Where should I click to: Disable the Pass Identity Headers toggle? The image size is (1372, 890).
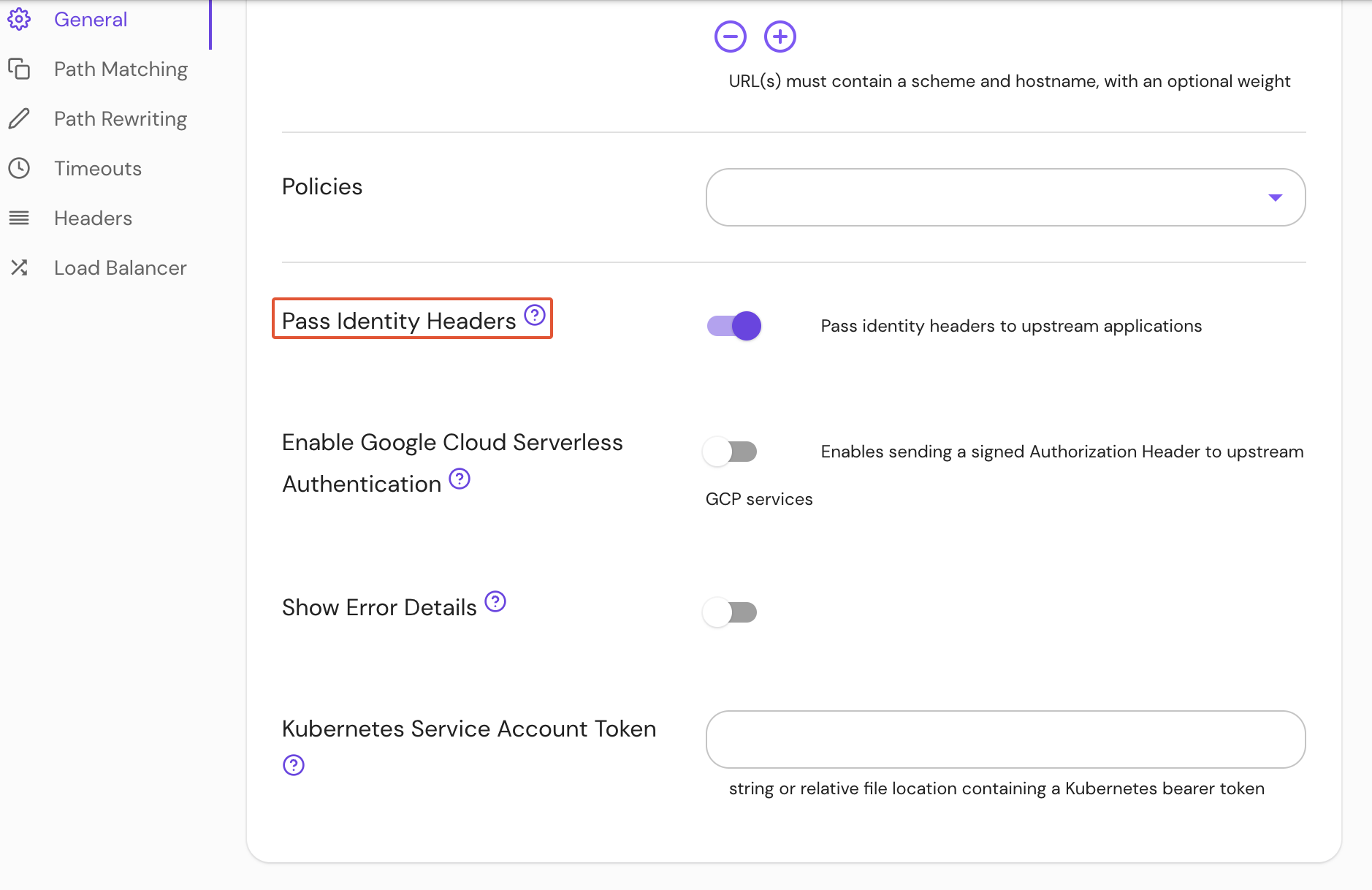[x=733, y=326]
